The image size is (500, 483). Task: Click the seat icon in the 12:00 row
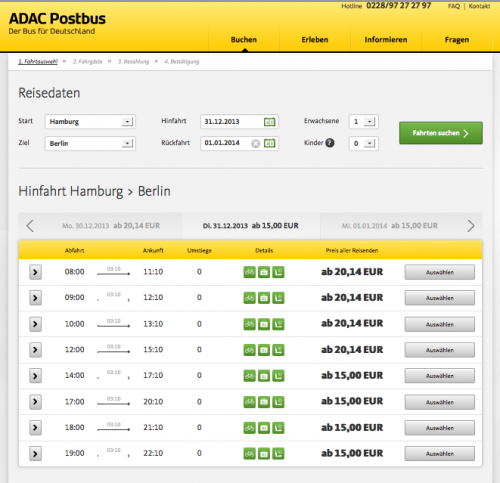pyautogui.click(x=278, y=350)
